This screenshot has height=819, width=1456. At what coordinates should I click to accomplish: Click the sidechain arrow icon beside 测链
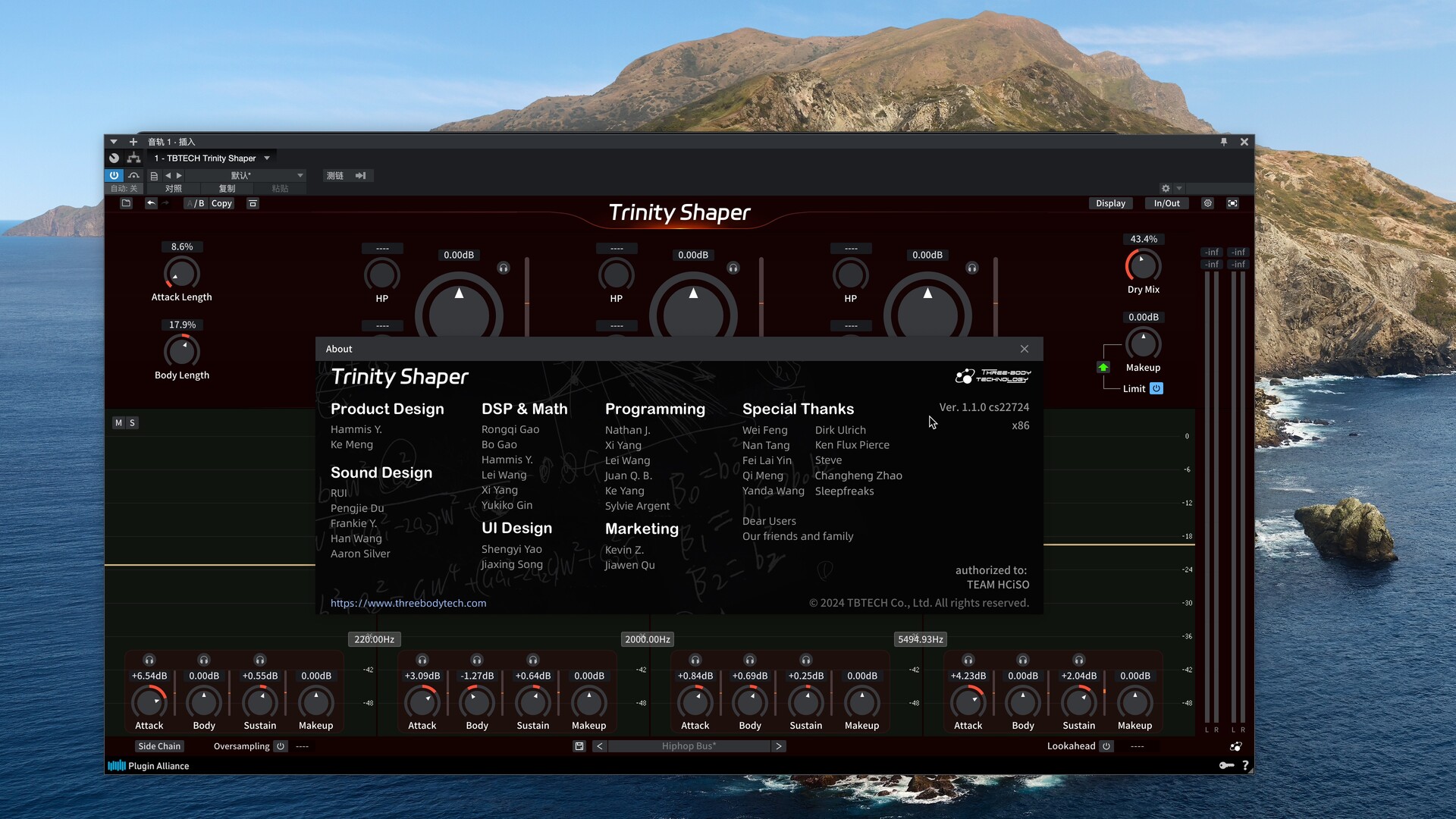tap(361, 176)
